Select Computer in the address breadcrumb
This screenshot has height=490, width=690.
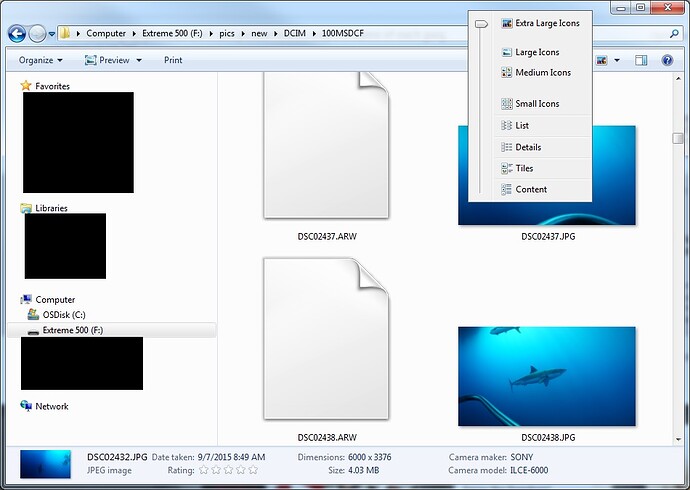click(106, 33)
